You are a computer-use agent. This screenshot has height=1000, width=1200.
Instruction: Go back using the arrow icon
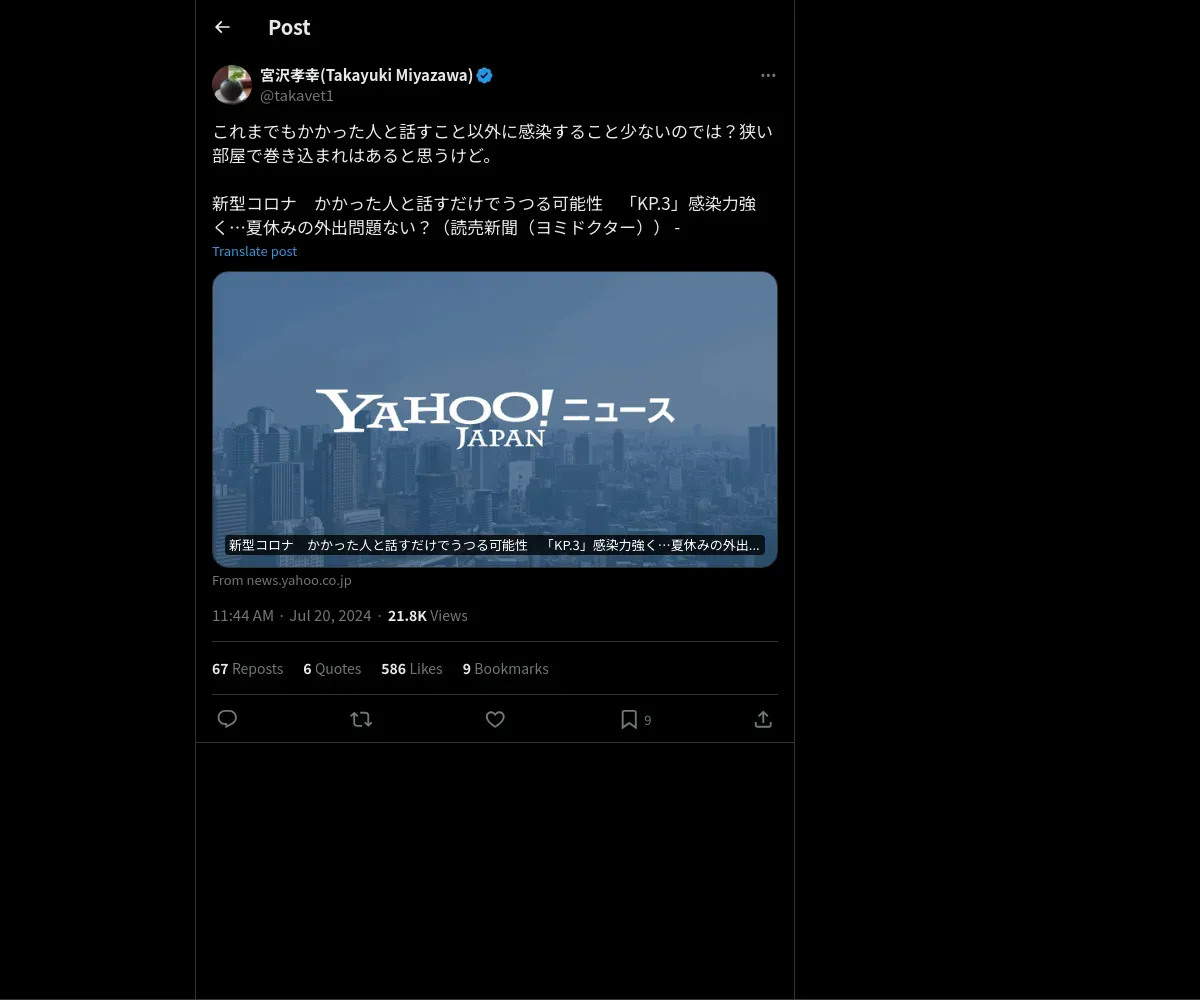click(x=222, y=27)
